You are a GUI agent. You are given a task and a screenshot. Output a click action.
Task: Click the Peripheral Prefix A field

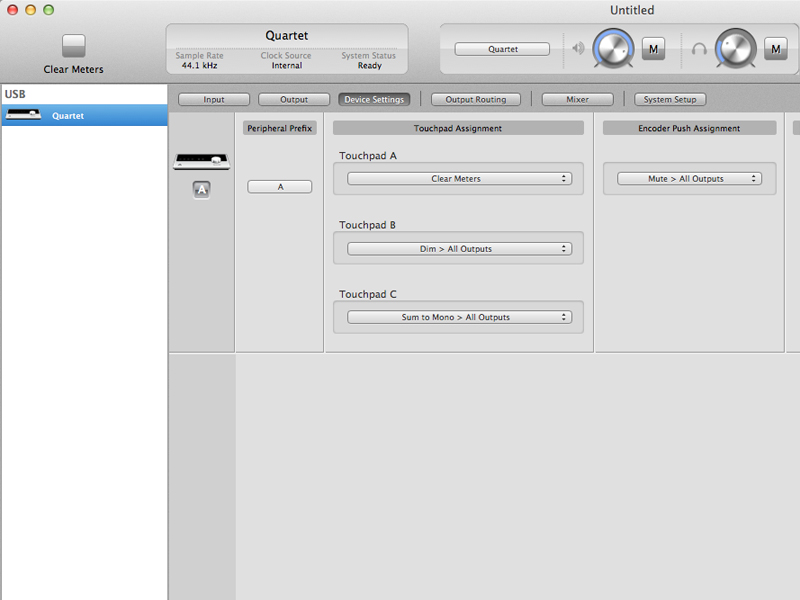point(280,187)
